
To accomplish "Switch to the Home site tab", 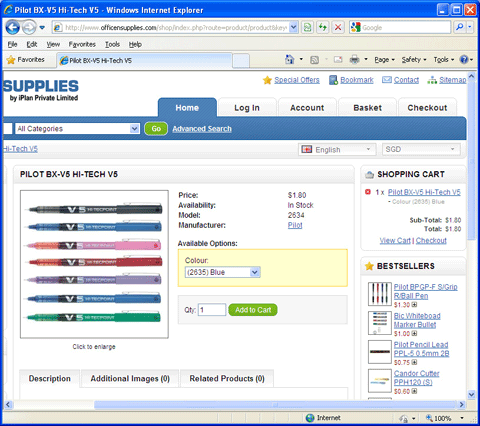I will click(187, 108).
